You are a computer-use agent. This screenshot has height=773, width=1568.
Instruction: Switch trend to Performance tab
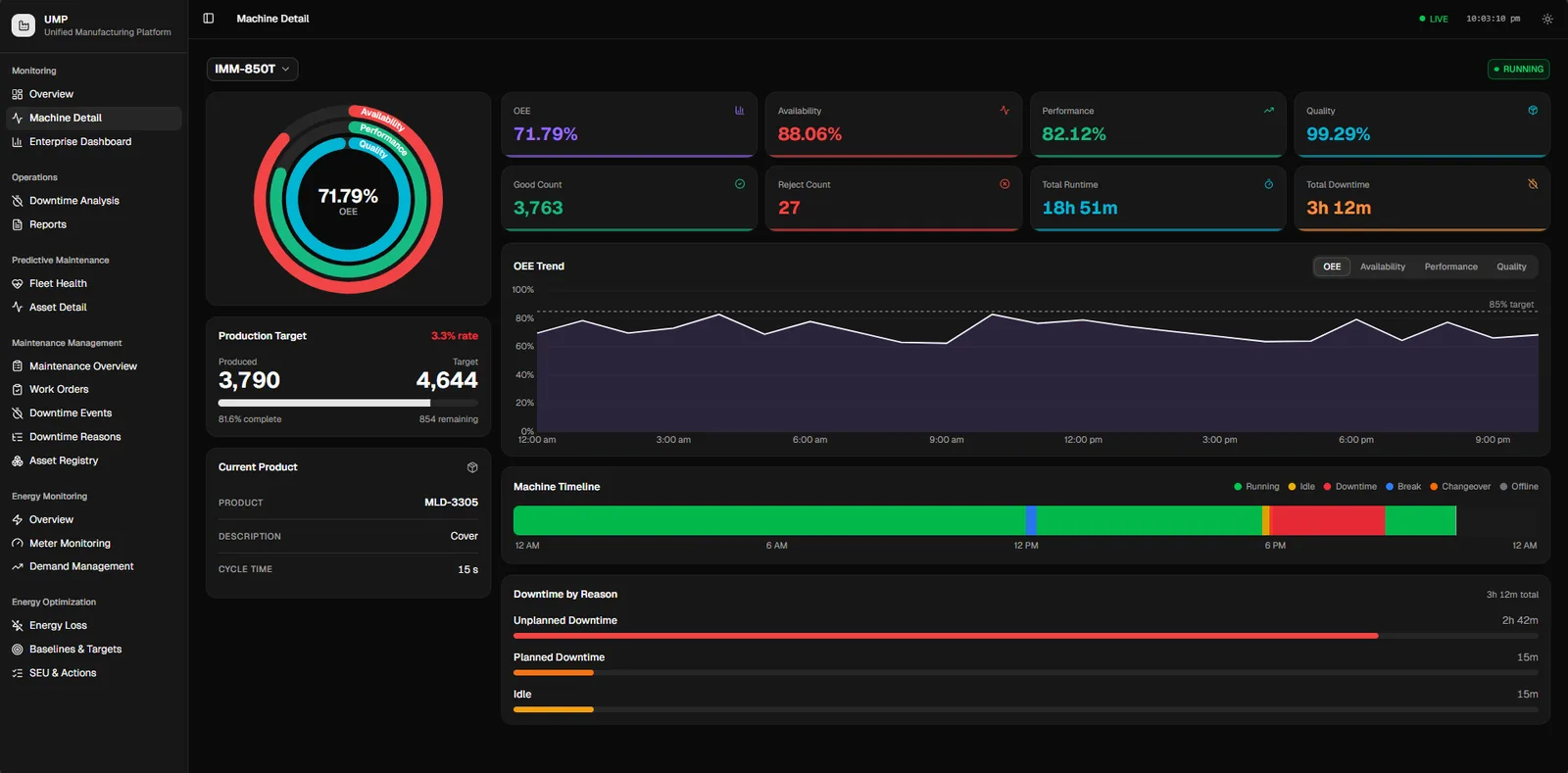point(1450,266)
